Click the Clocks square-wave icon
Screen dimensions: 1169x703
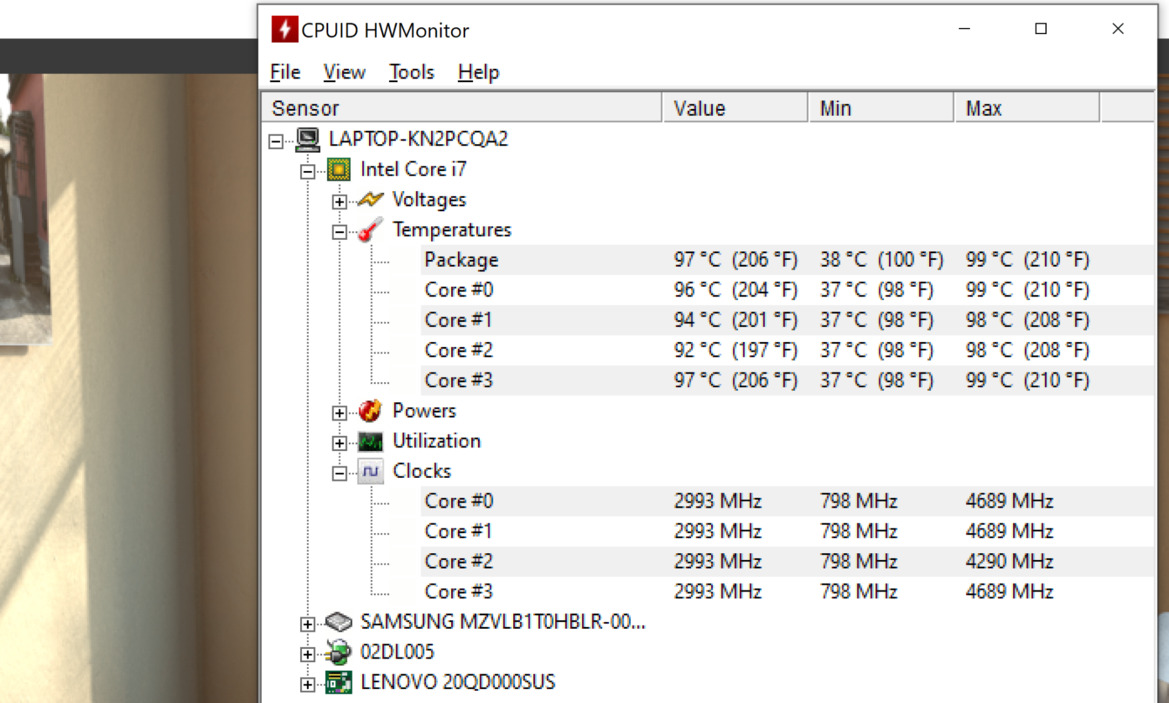click(370, 471)
